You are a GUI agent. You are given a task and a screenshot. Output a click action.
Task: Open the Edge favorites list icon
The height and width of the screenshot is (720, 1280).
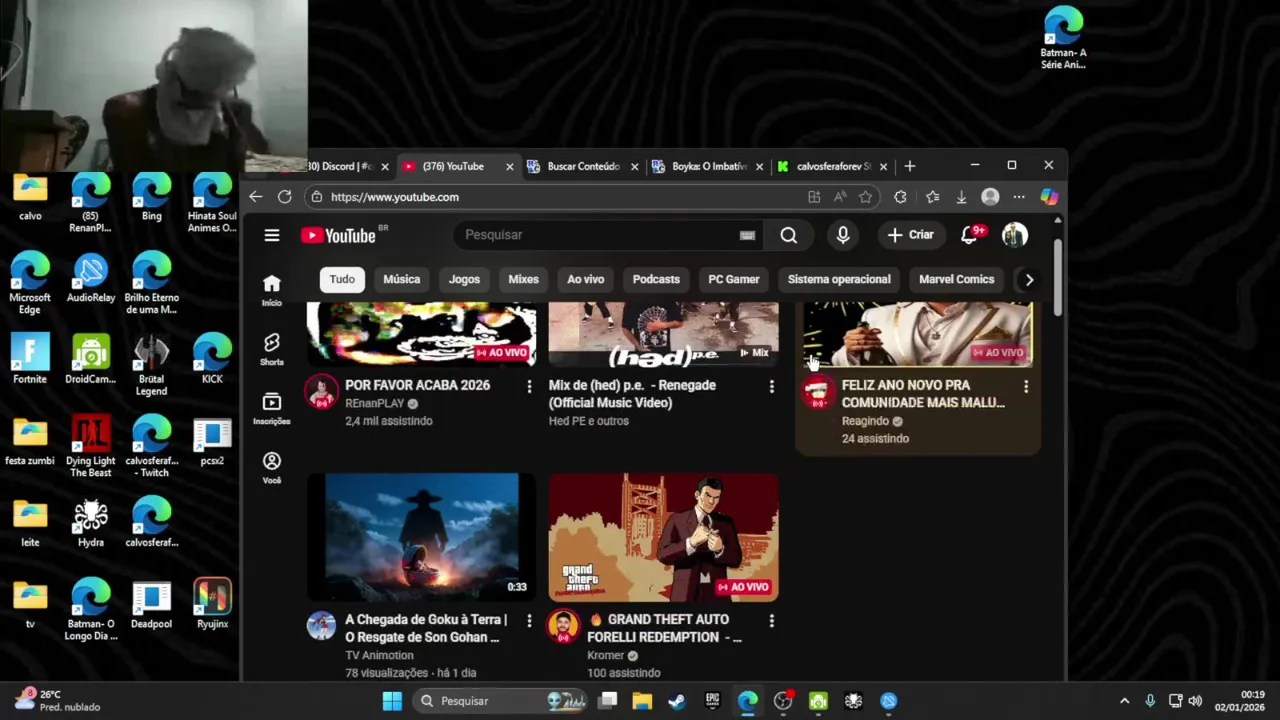pyautogui.click(x=932, y=197)
